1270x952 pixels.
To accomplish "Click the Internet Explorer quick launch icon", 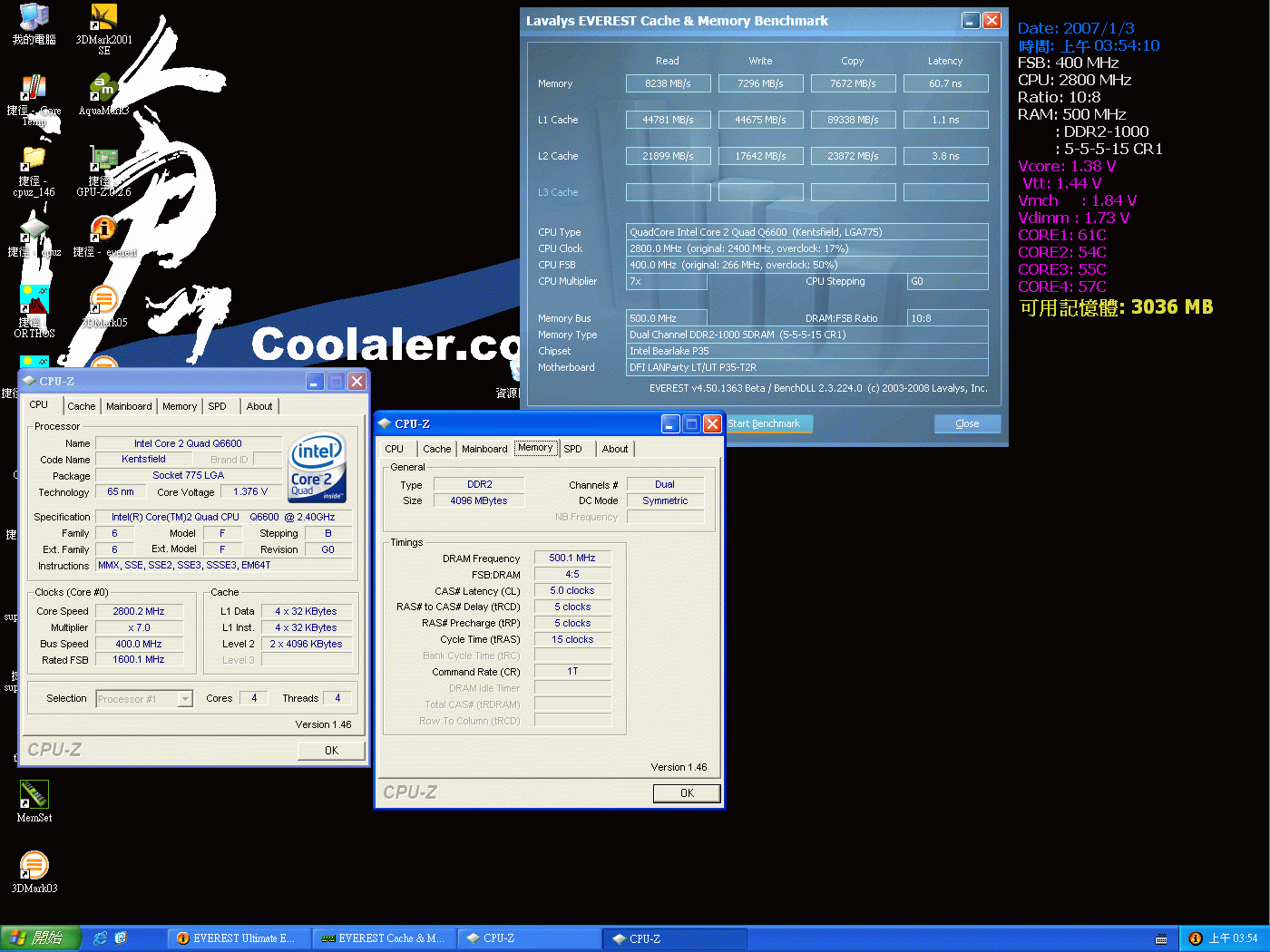I will [101, 938].
